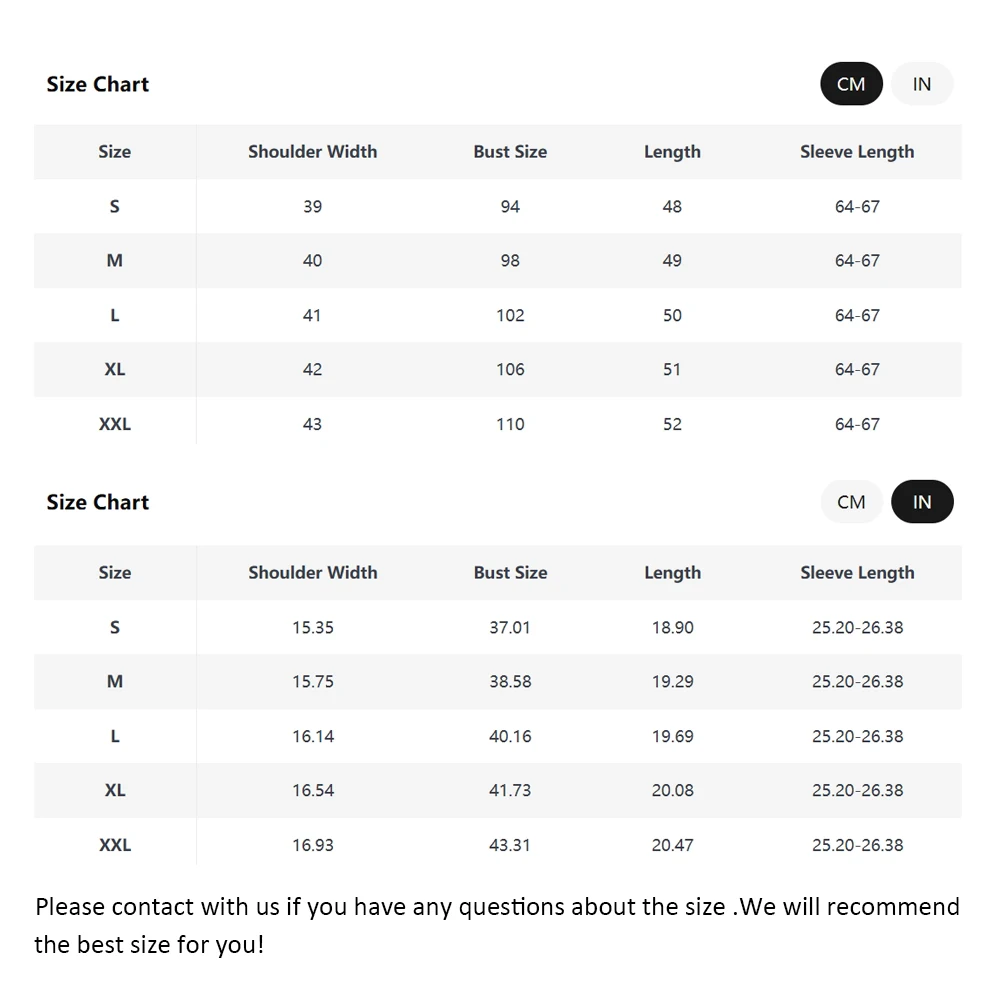Image resolution: width=1000 pixels, height=1000 pixels.
Task: Select the bust value 40.16 cell
Action: tap(510, 736)
